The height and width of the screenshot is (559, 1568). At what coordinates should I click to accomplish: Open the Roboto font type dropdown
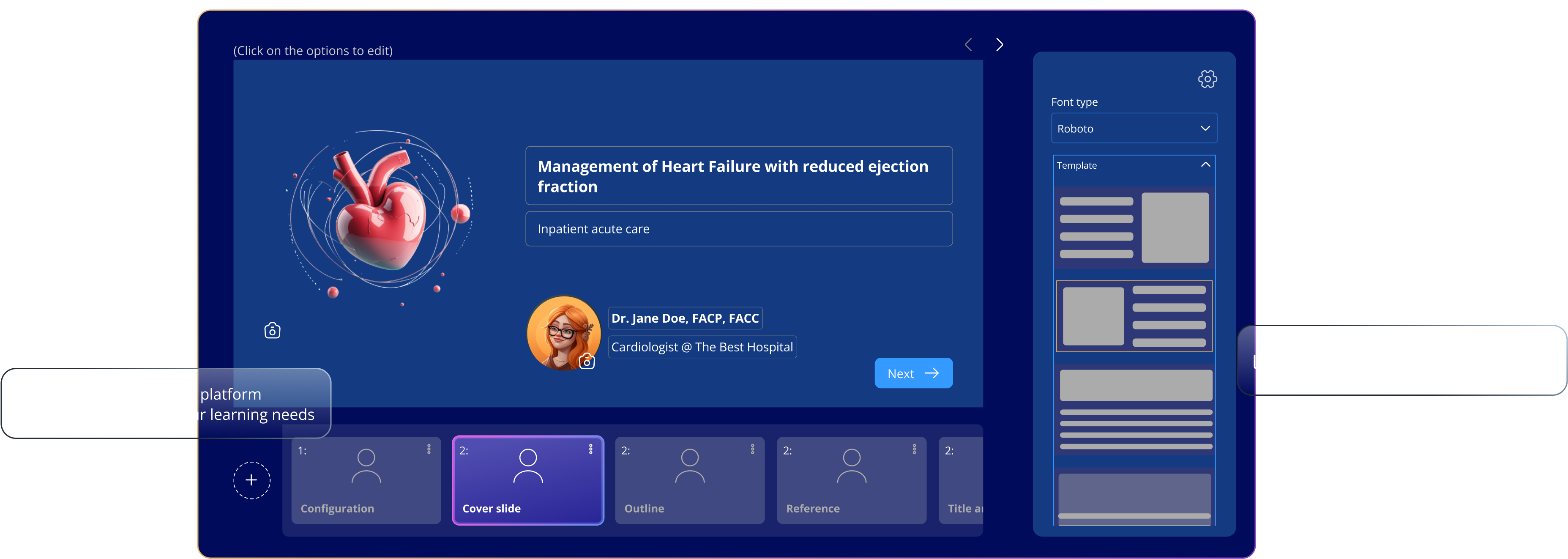click(1134, 129)
